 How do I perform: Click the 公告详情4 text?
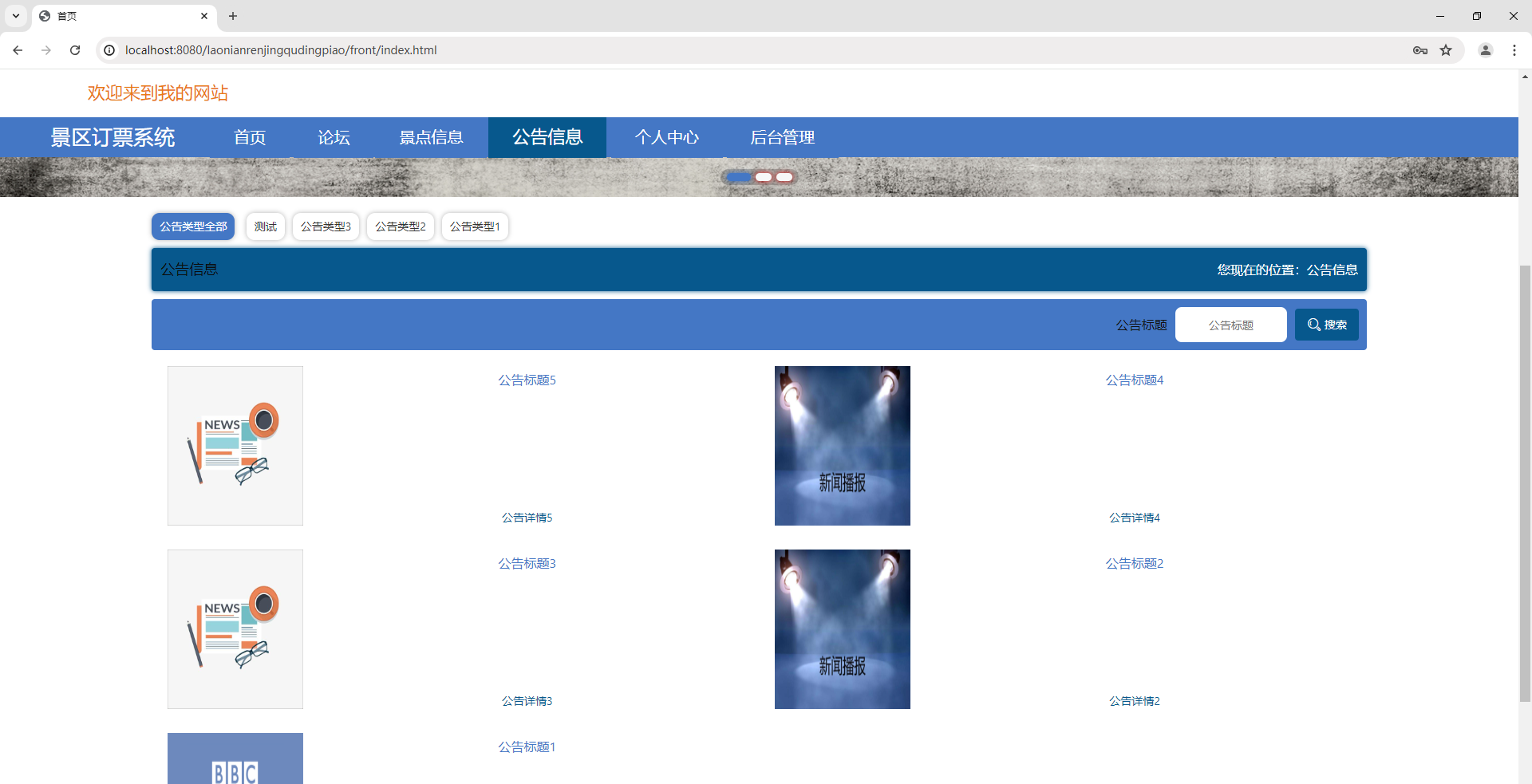[x=1135, y=518]
